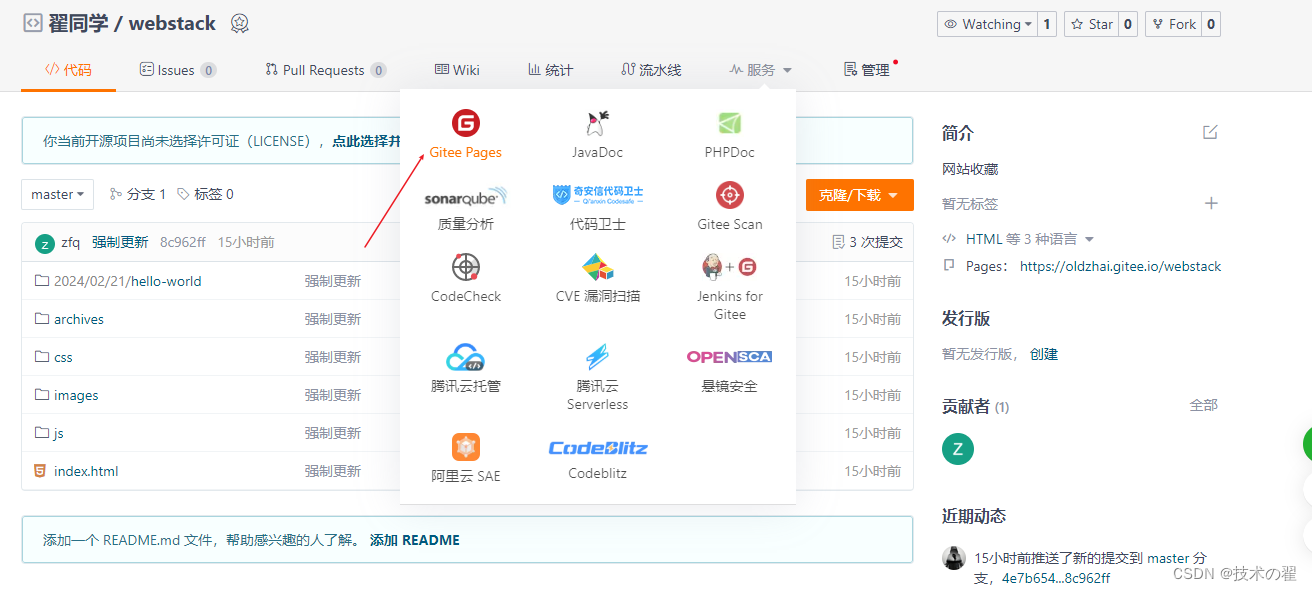Collapse the 服务 dropdown menu
Viewport: 1312px width, 591px height.
tap(760, 70)
